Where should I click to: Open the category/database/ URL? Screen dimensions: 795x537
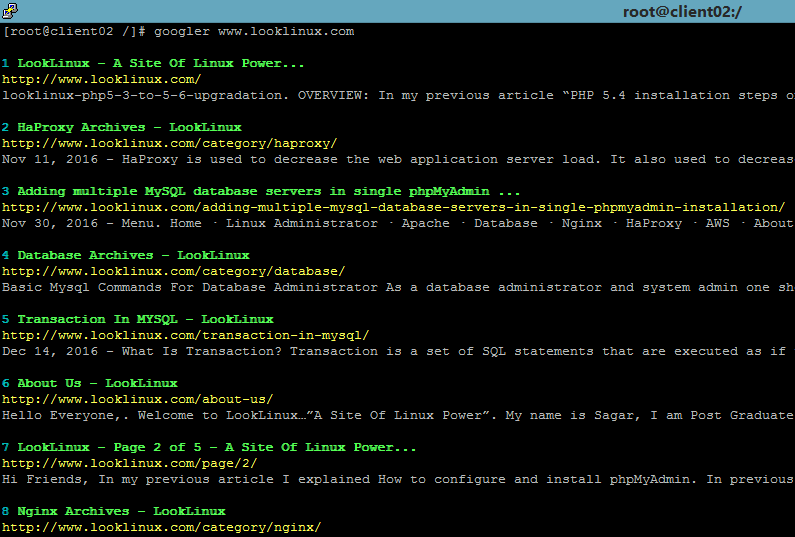[173, 271]
